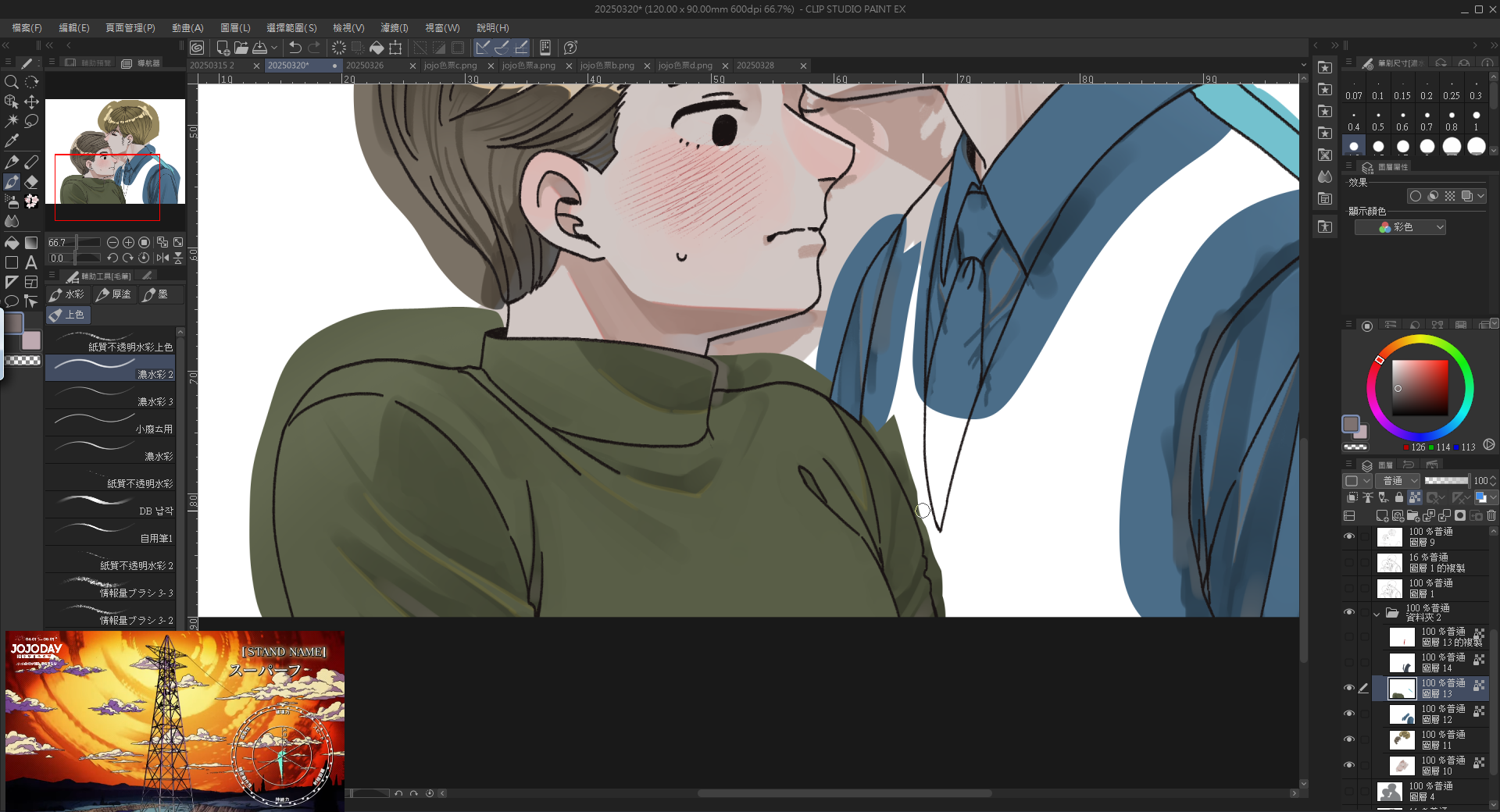This screenshot has width=1500, height=812.
Task: Select the Fill bucket tool
Action: [x=12, y=243]
